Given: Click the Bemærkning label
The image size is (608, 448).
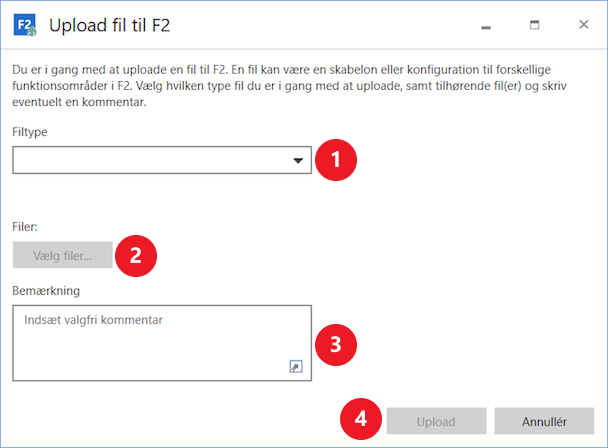Looking at the screenshot, I should point(46,290).
